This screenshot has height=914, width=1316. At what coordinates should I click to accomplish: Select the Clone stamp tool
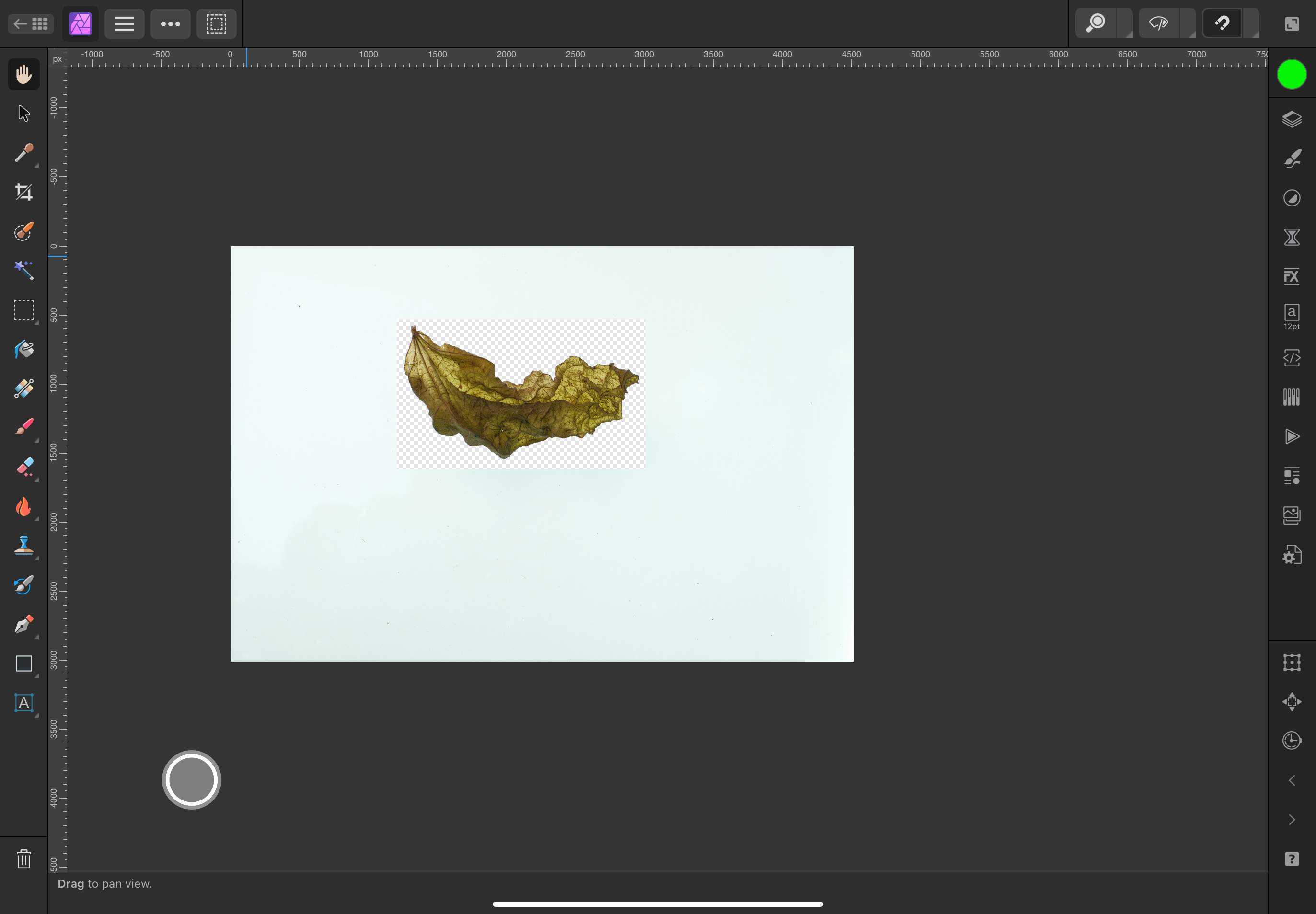pos(23,546)
